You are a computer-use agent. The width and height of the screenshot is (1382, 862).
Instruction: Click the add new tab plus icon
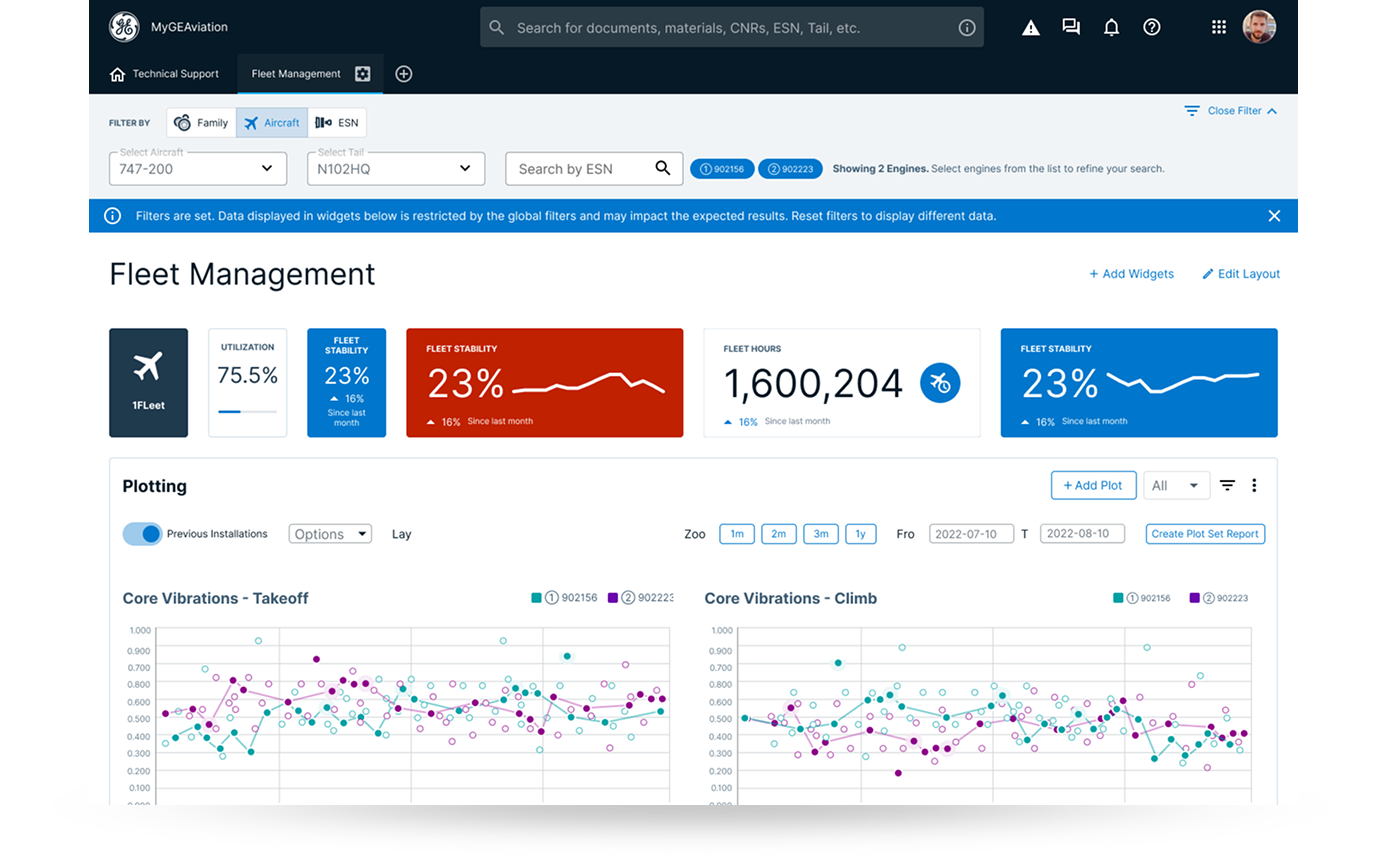coord(404,74)
